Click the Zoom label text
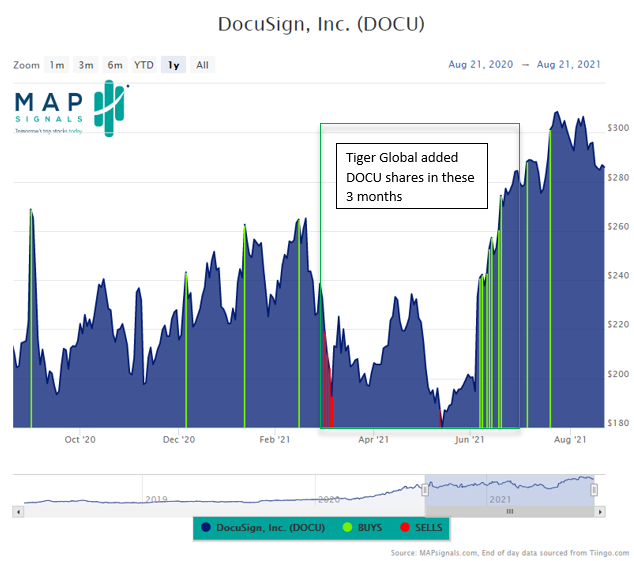 (x=26, y=65)
